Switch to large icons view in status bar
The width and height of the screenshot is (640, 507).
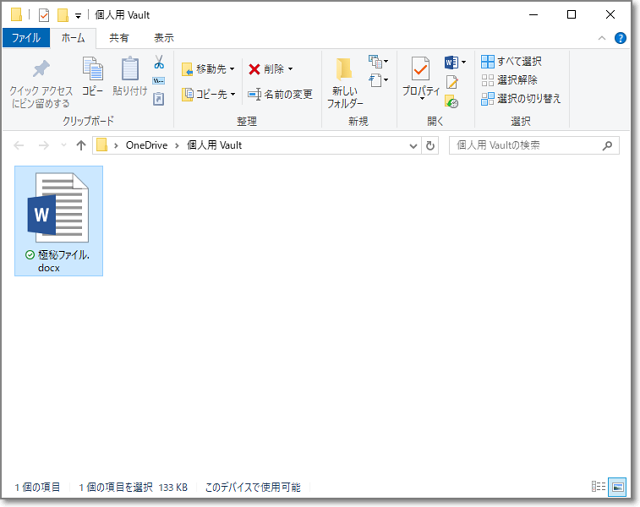pos(616,487)
